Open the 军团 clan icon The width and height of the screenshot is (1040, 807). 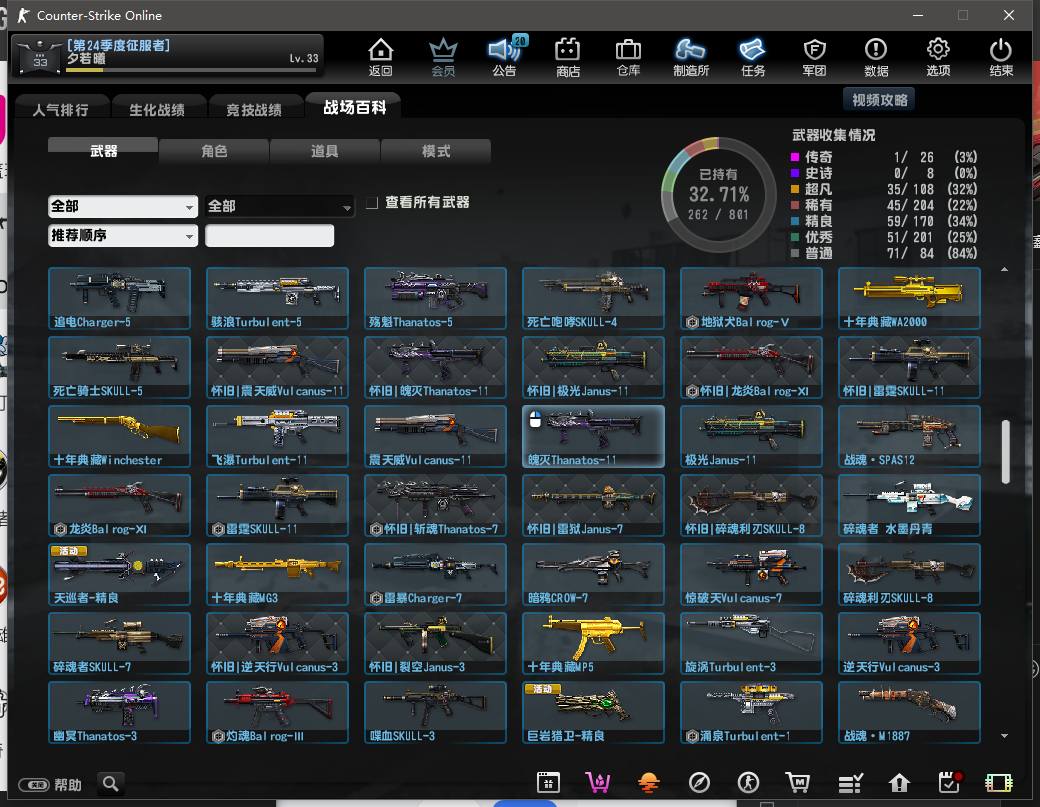(x=814, y=56)
